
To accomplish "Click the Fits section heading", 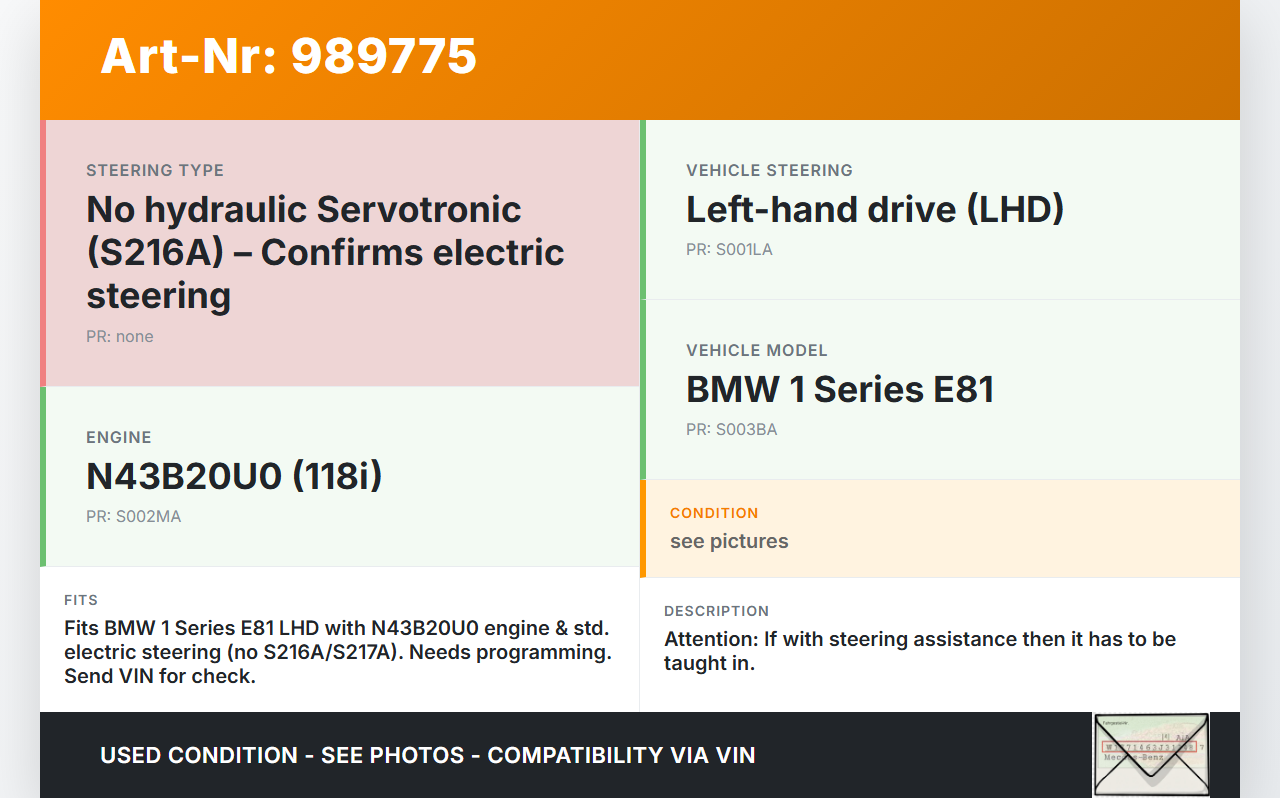I will coord(81,600).
